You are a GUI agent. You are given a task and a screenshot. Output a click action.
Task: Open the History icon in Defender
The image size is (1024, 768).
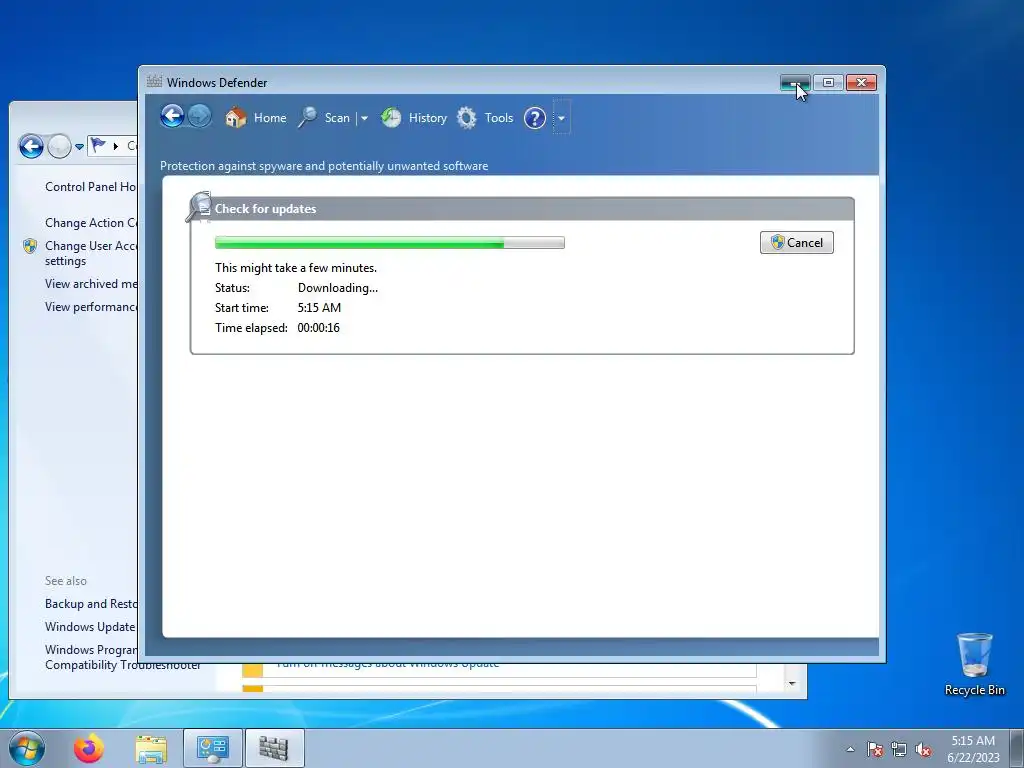click(x=391, y=118)
